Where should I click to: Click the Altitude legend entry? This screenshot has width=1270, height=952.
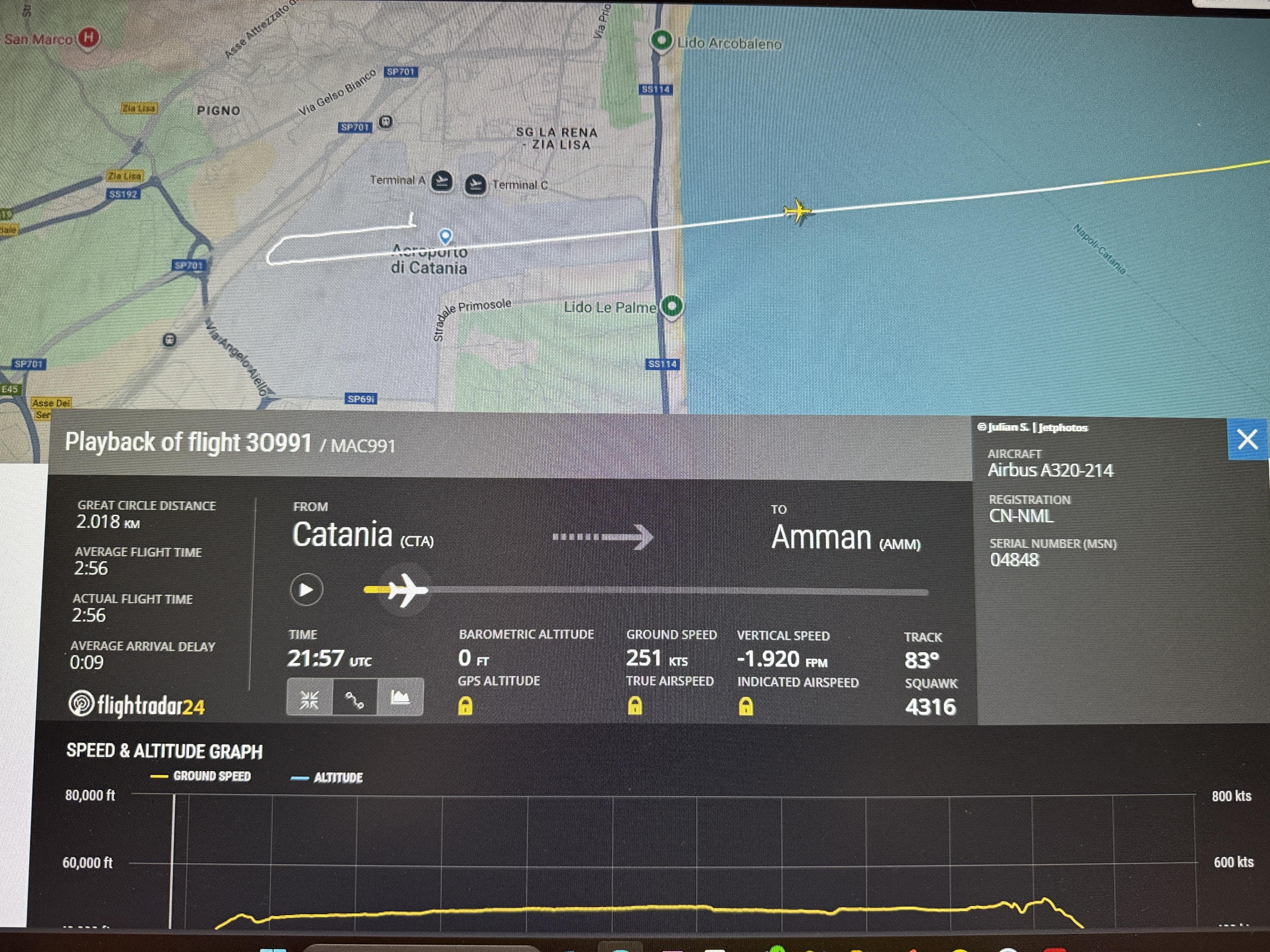click(x=327, y=778)
